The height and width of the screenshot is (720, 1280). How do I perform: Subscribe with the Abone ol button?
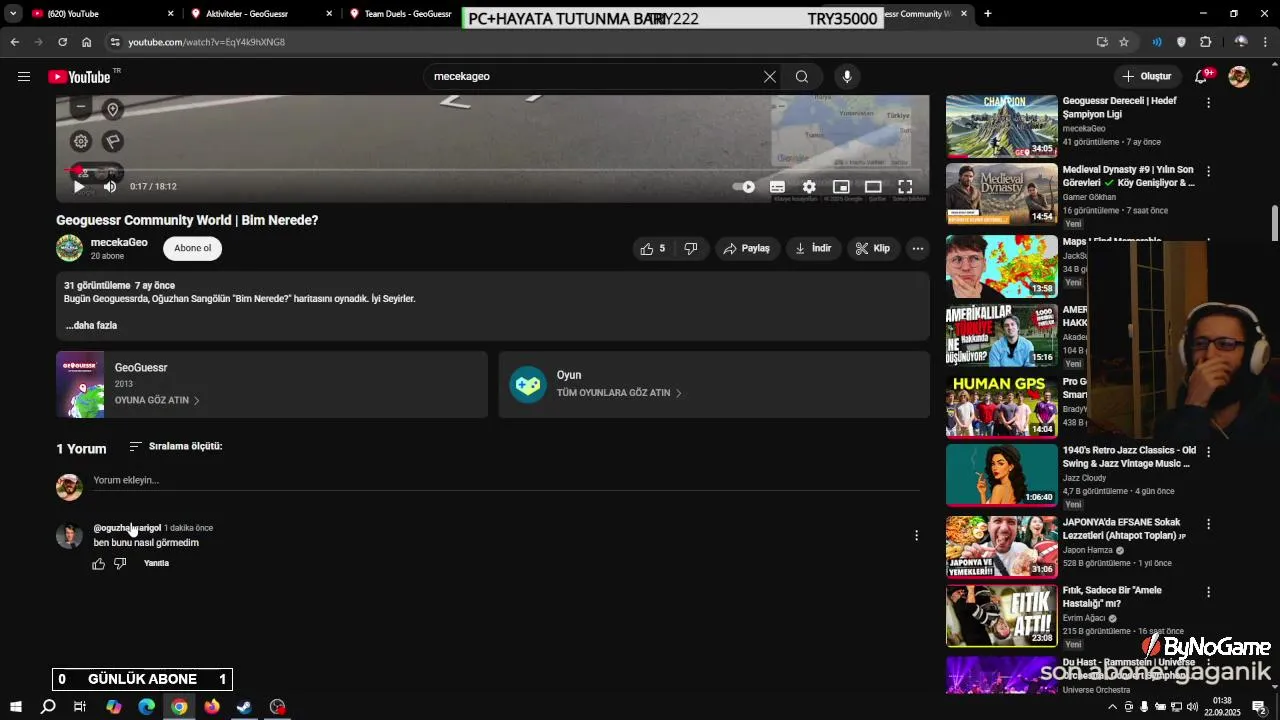193,248
